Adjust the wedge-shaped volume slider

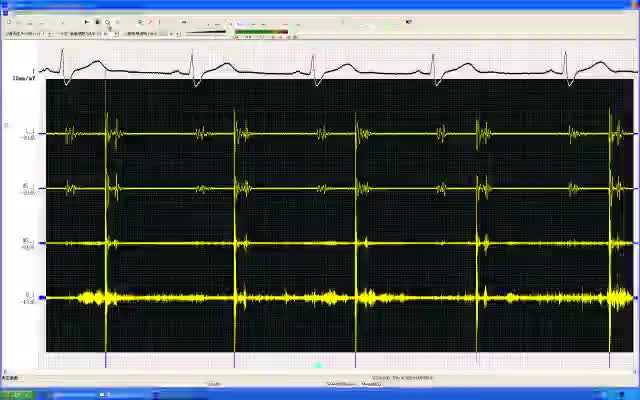(206, 34)
